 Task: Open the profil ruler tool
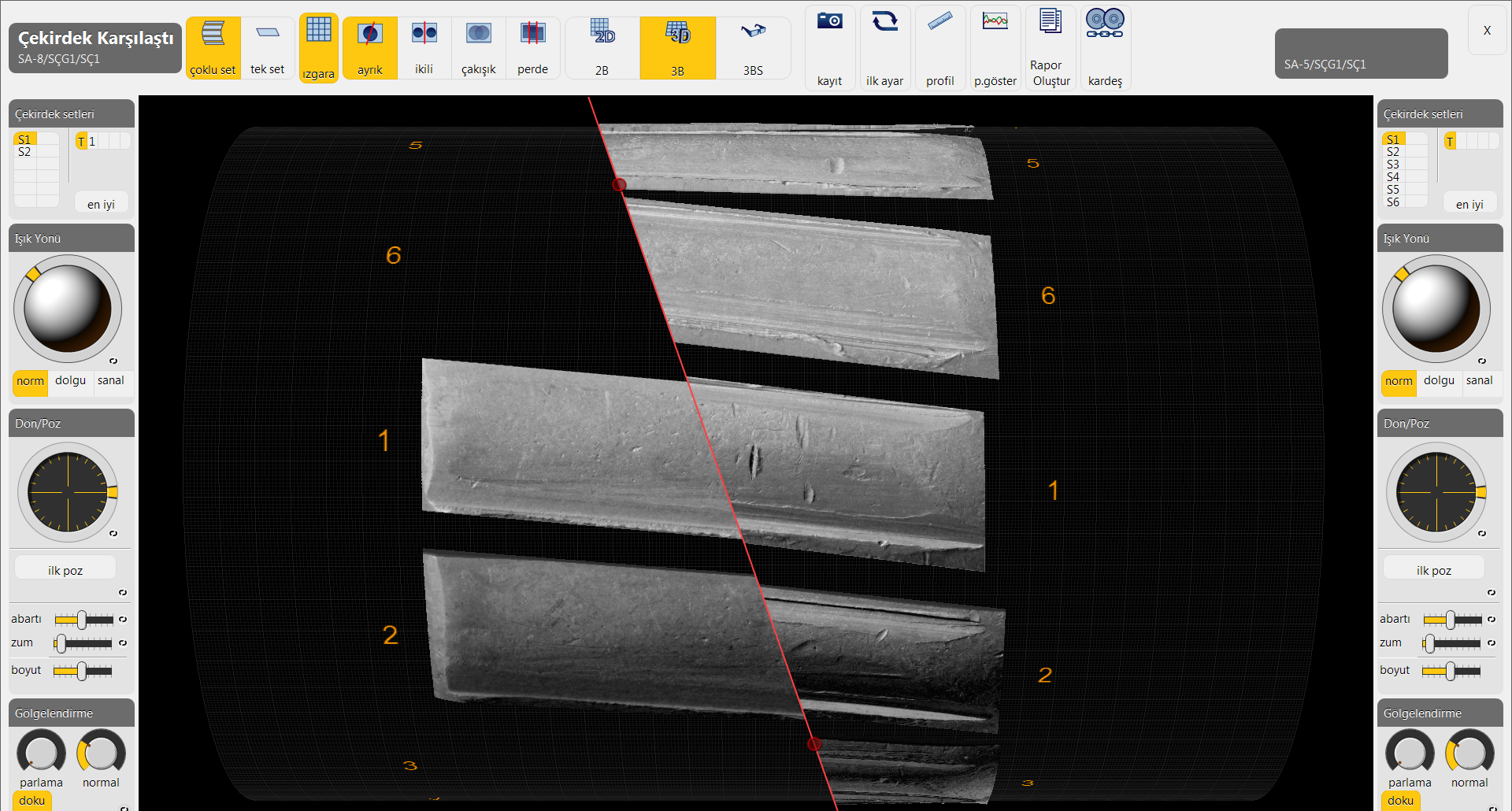[939, 22]
